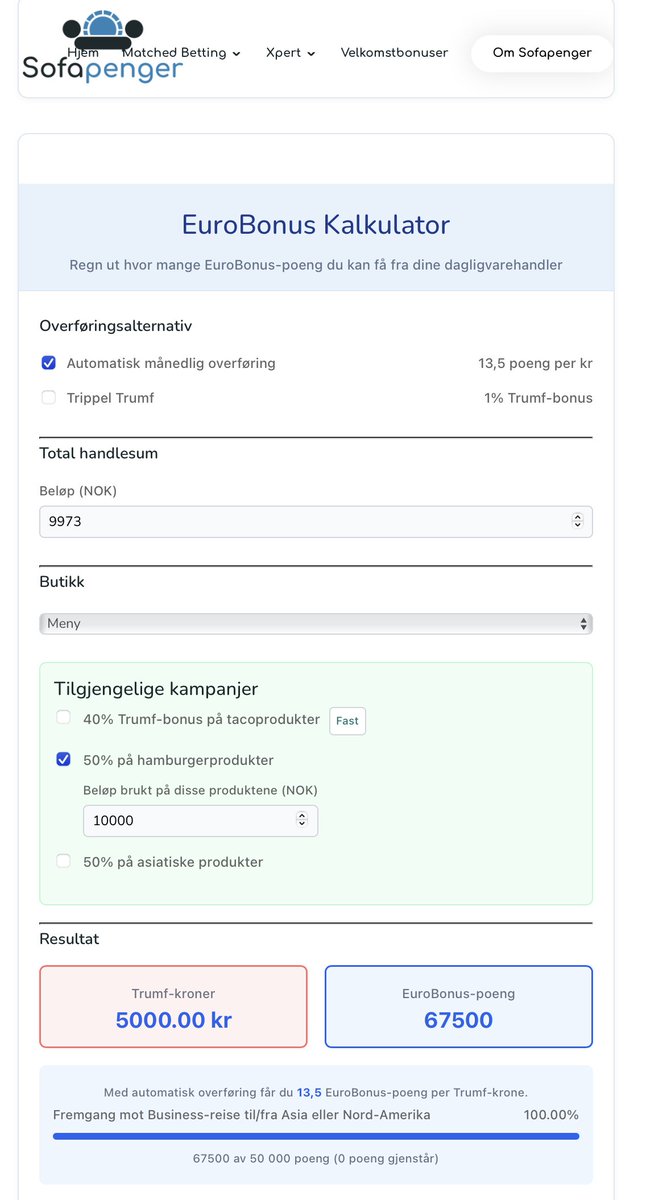The width and height of the screenshot is (663, 1200).
Task: Click '13,5 poeng per kr' text
Action: point(535,363)
